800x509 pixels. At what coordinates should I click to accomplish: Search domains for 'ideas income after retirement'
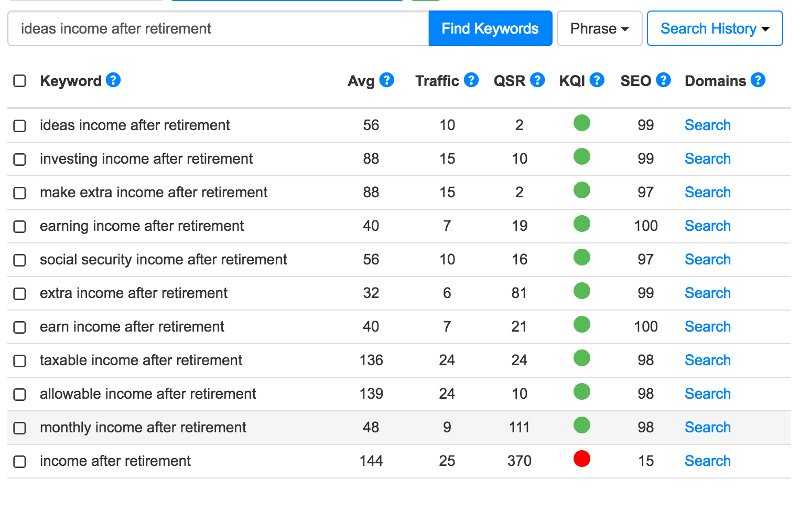[x=708, y=125]
